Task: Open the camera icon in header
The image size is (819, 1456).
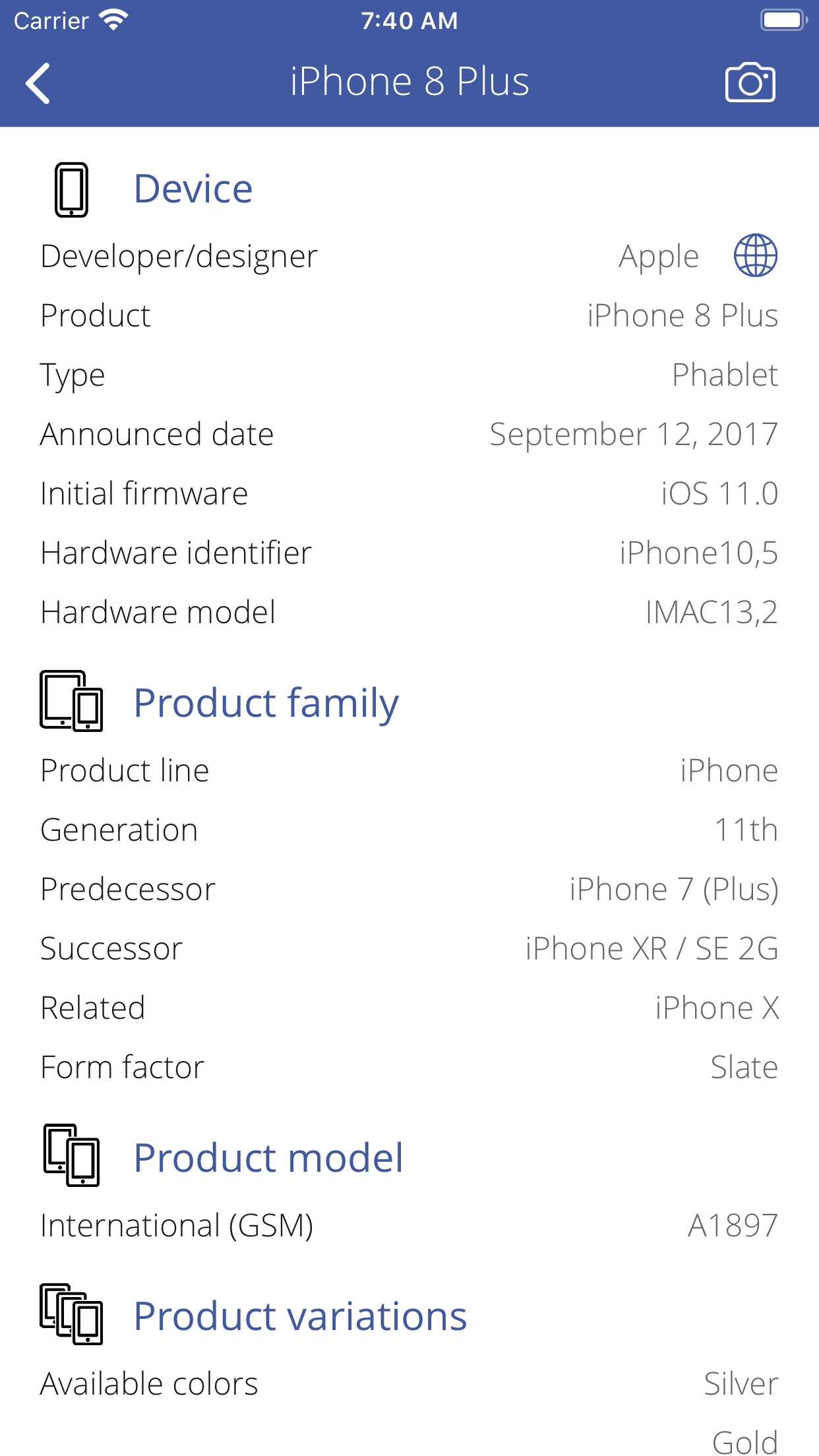Action: click(750, 83)
